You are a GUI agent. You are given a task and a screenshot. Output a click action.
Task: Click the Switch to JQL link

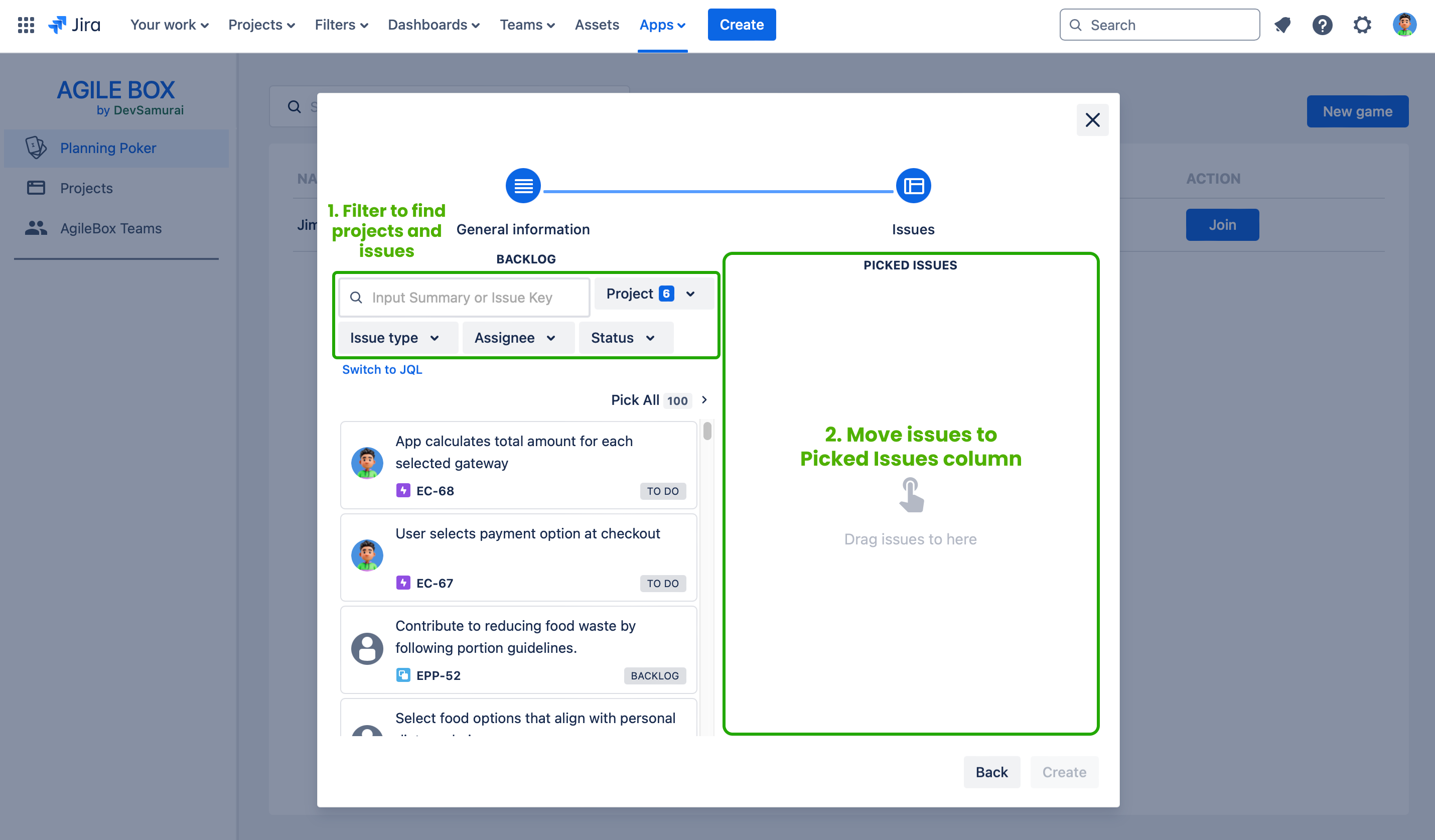(x=382, y=369)
